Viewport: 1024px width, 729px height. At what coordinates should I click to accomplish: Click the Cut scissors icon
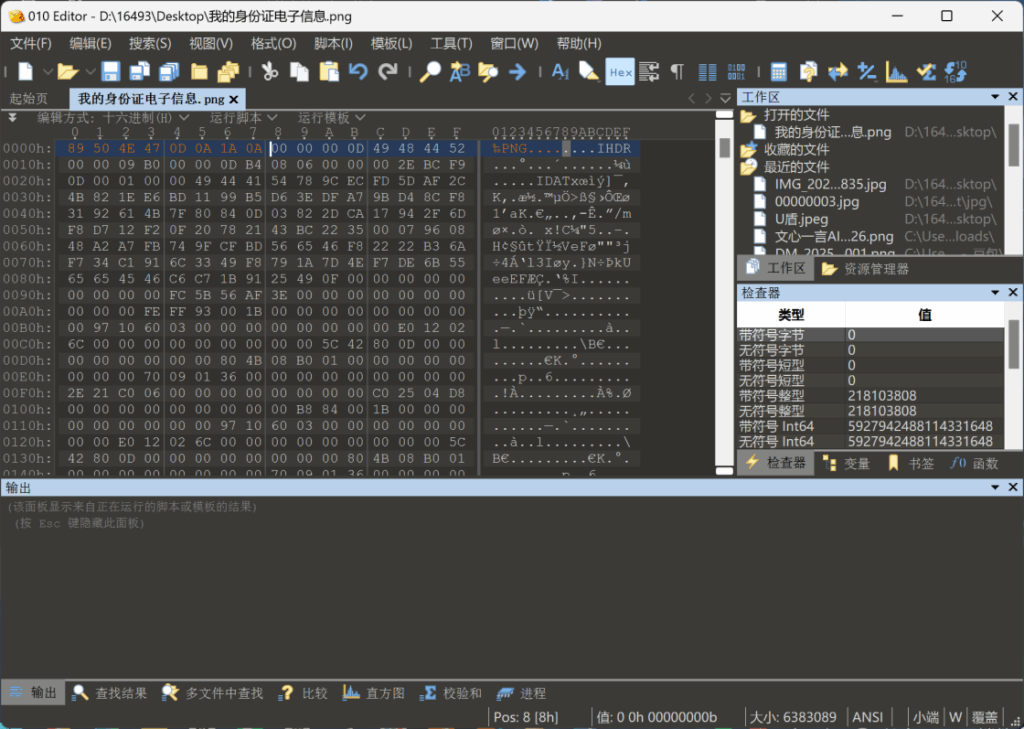(269, 72)
